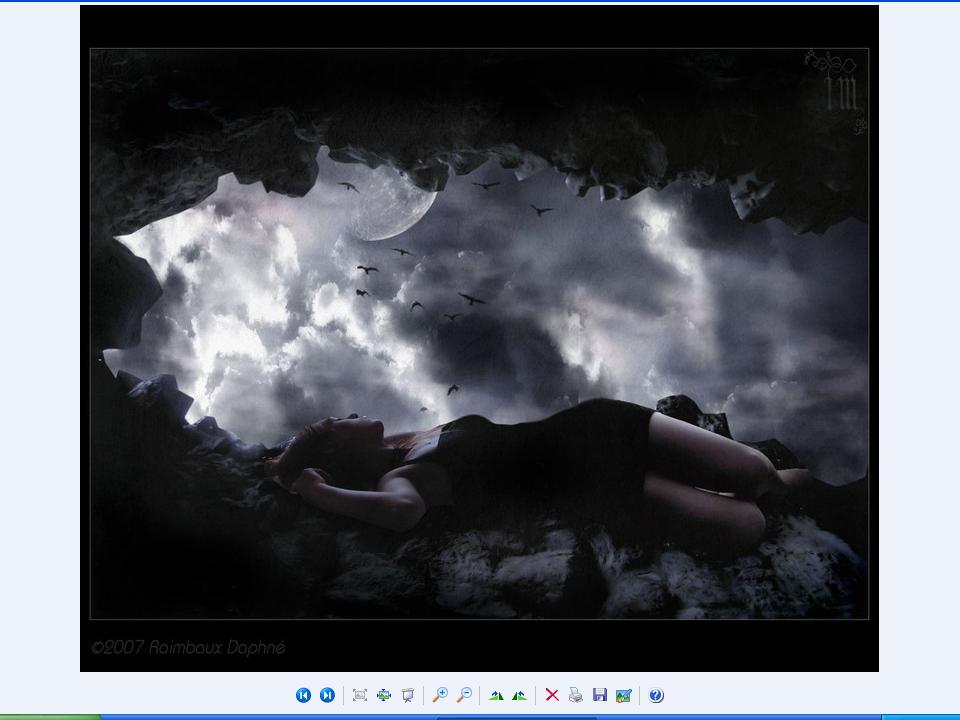Click the displayed cave and moon artwork
This screenshot has width=960, height=720.
[x=479, y=339]
